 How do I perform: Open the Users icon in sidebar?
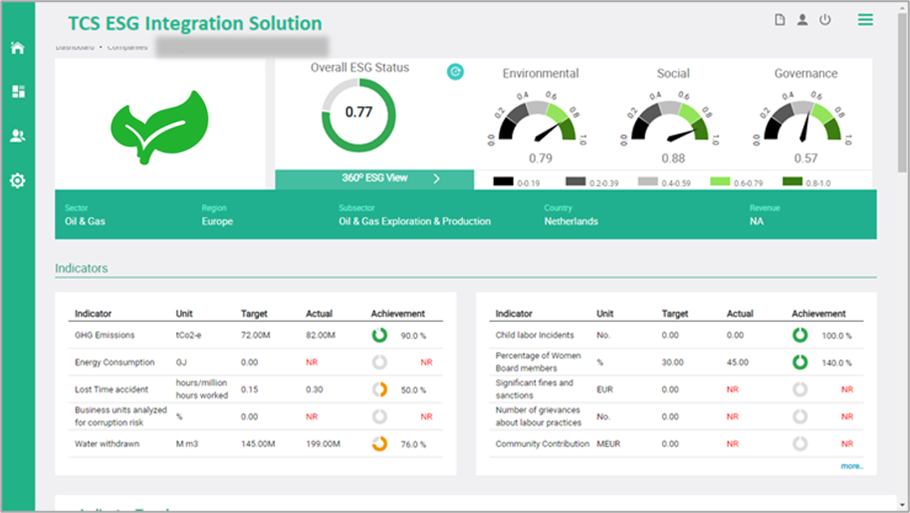pos(17,136)
